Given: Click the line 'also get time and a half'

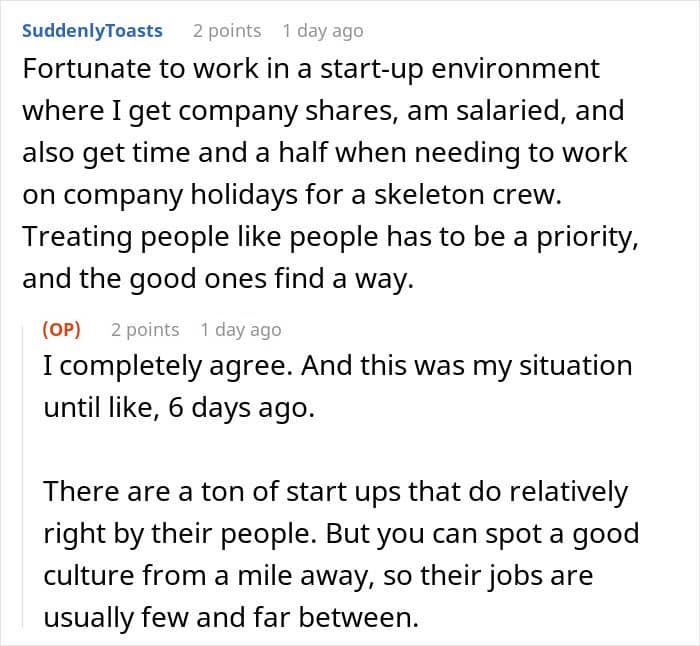Looking at the screenshot, I should (325, 153).
